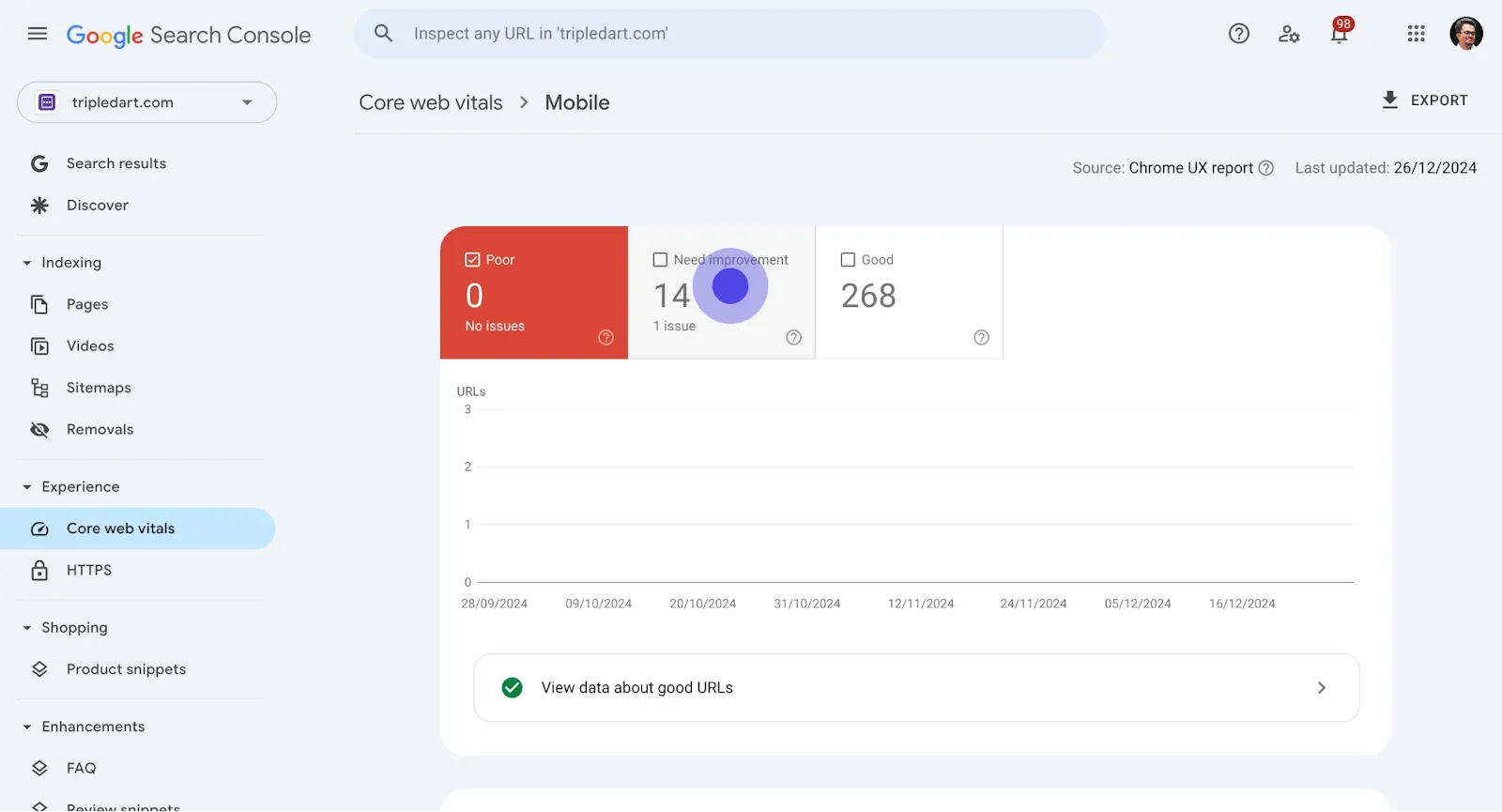Click the 1 issue text
1502x812 pixels.
674,326
